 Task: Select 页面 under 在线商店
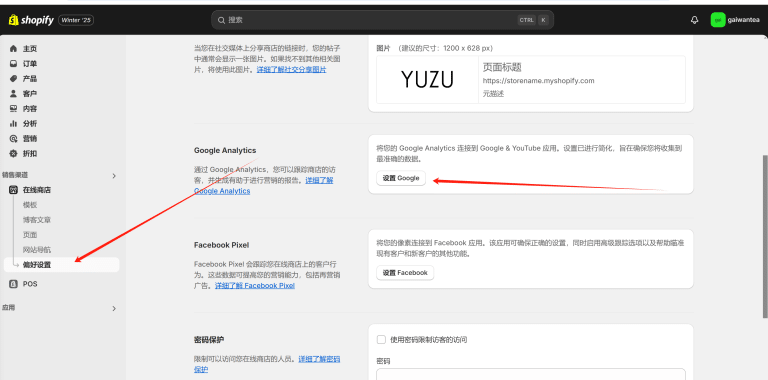[x=30, y=235]
